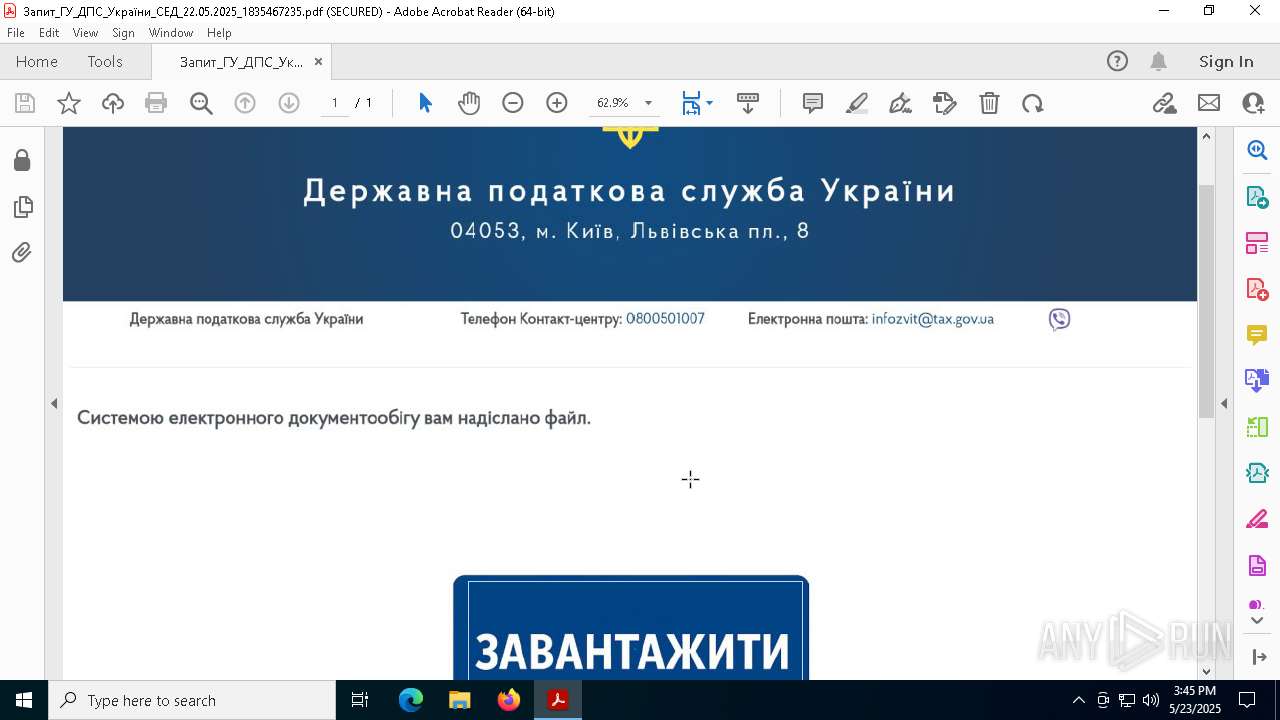Open the Windows Start menu
The height and width of the screenshot is (720, 1280).
[x=24, y=700]
